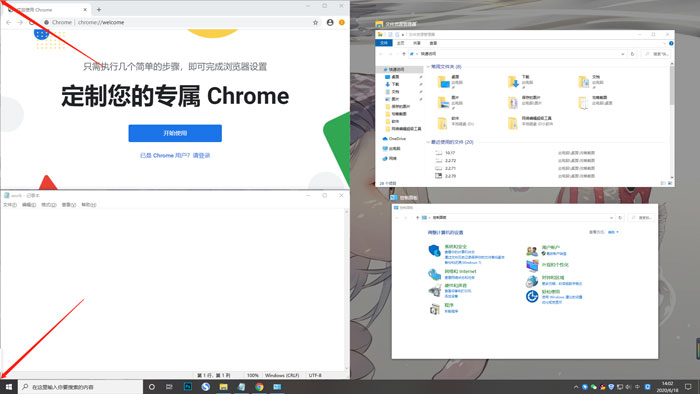
Task: Select OneDrive in File Explorer sidebar
Action: coord(397,139)
